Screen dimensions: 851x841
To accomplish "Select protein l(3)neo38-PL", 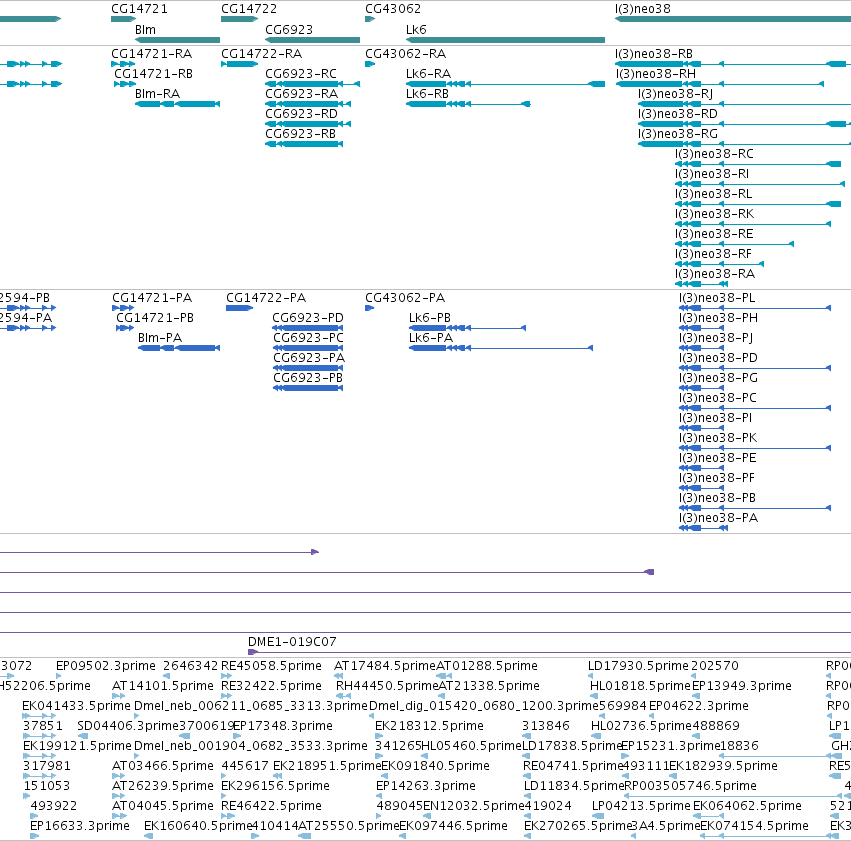I will click(717, 298).
